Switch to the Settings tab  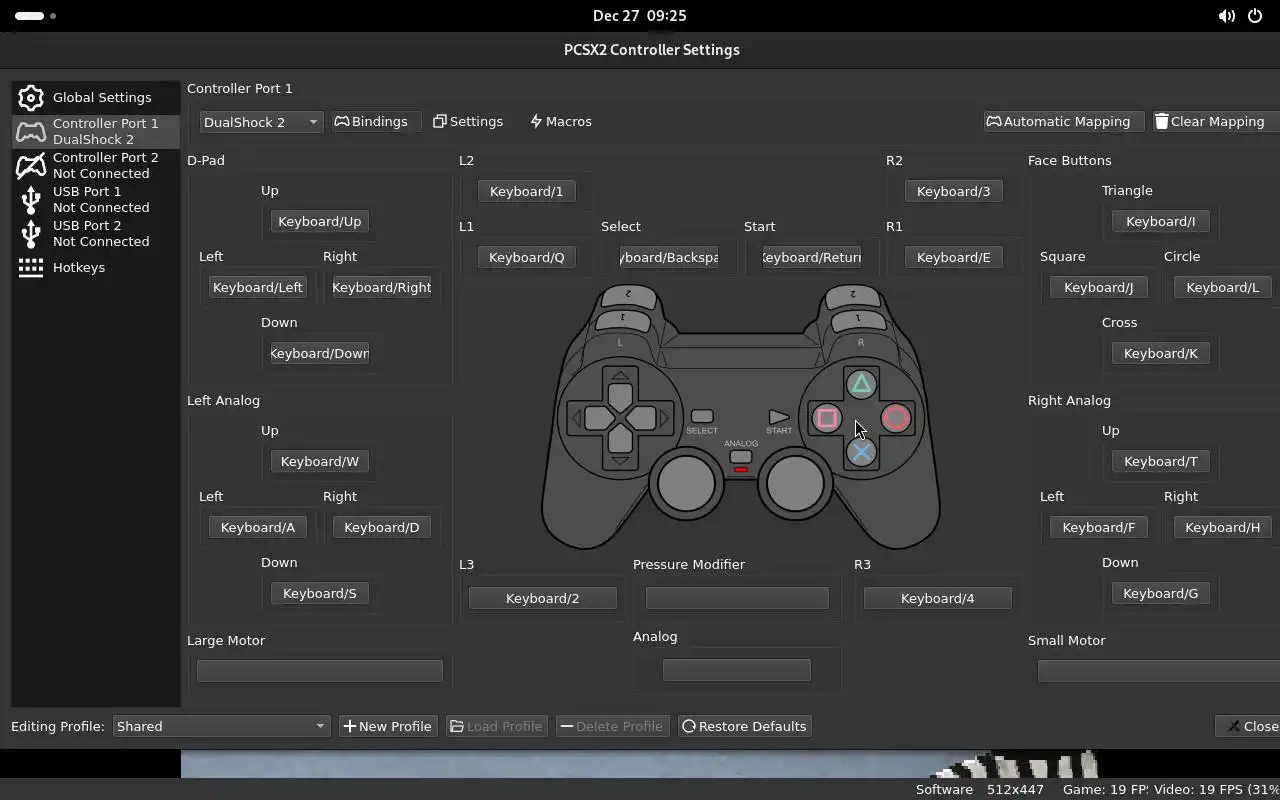[468, 122]
